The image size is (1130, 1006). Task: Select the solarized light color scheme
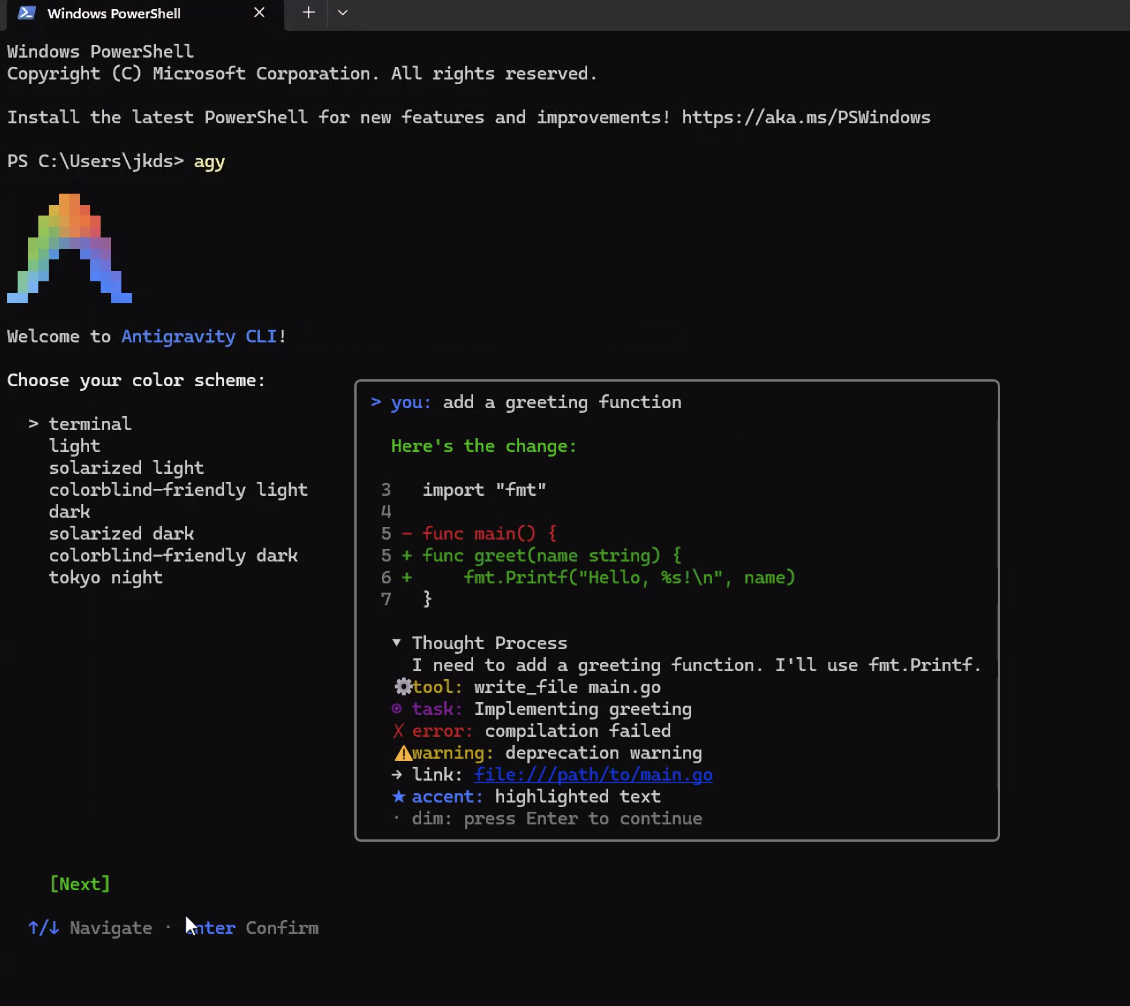(127, 468)
